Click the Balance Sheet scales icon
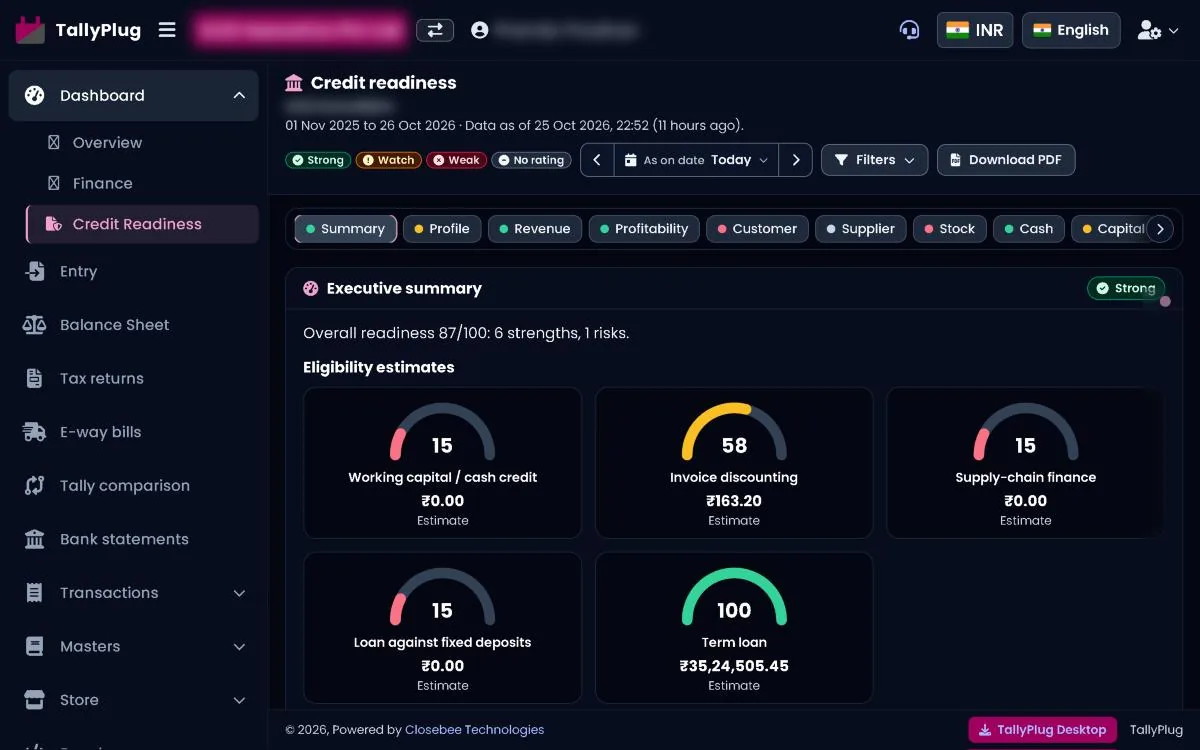Viewport: 1200px width, 750px height. click(34, 325)
